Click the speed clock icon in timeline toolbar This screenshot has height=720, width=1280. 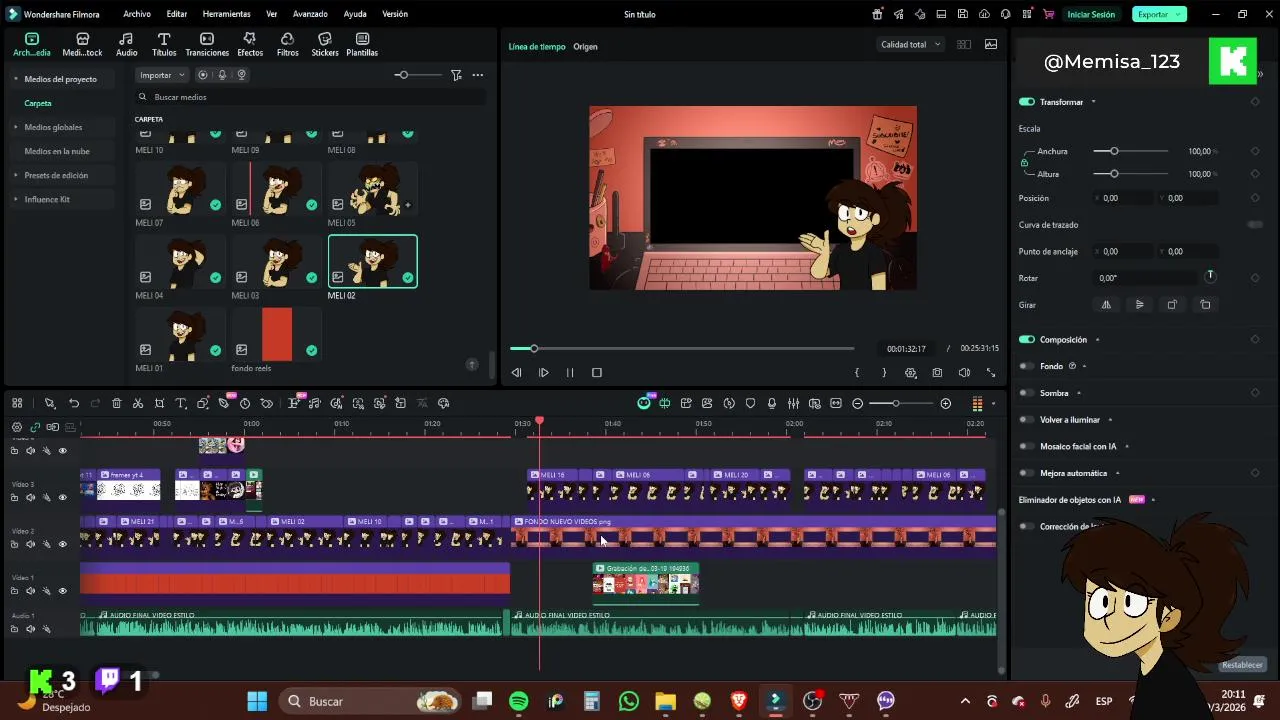point(245,403)
